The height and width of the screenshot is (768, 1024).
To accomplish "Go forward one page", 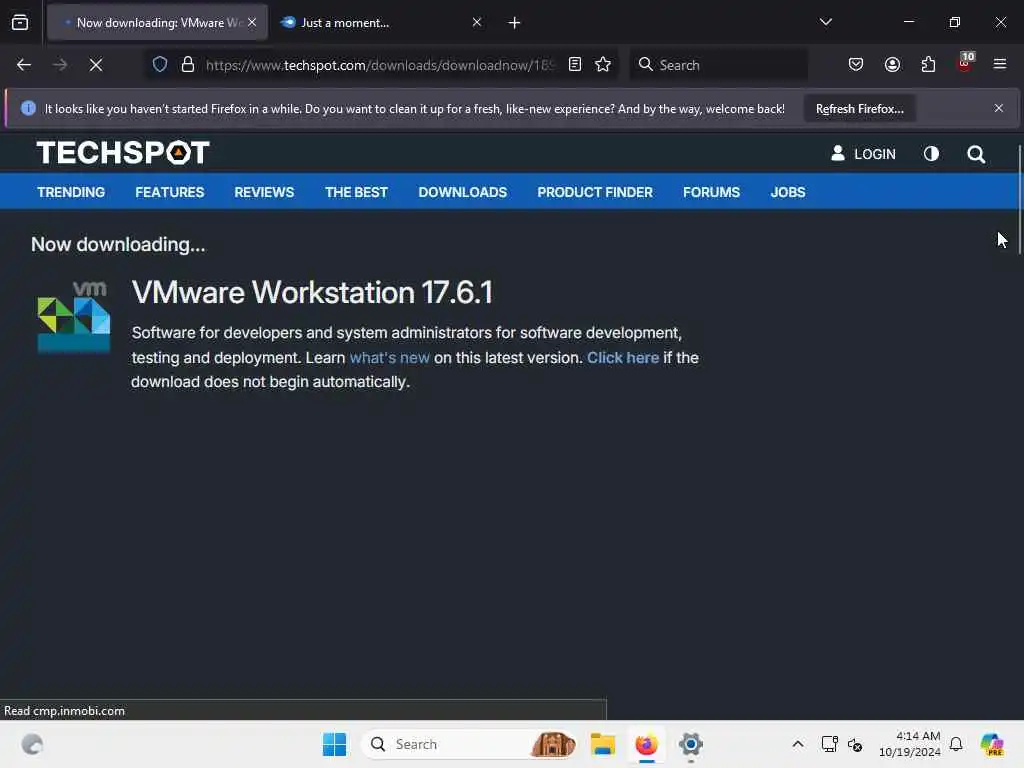I will click(x=60, y=65).
